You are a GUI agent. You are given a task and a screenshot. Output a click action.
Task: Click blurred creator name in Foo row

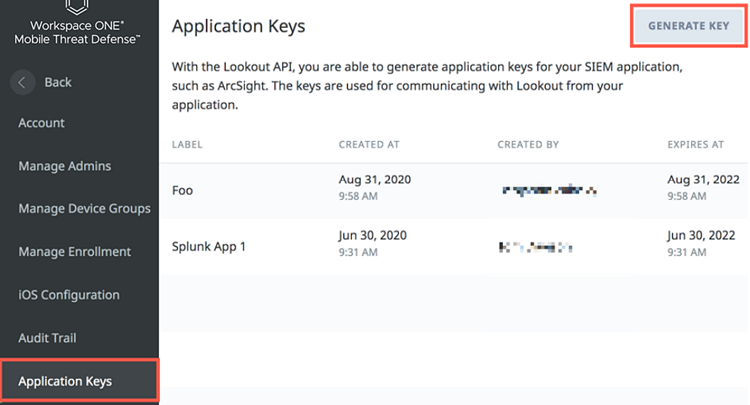coord(549,191)
